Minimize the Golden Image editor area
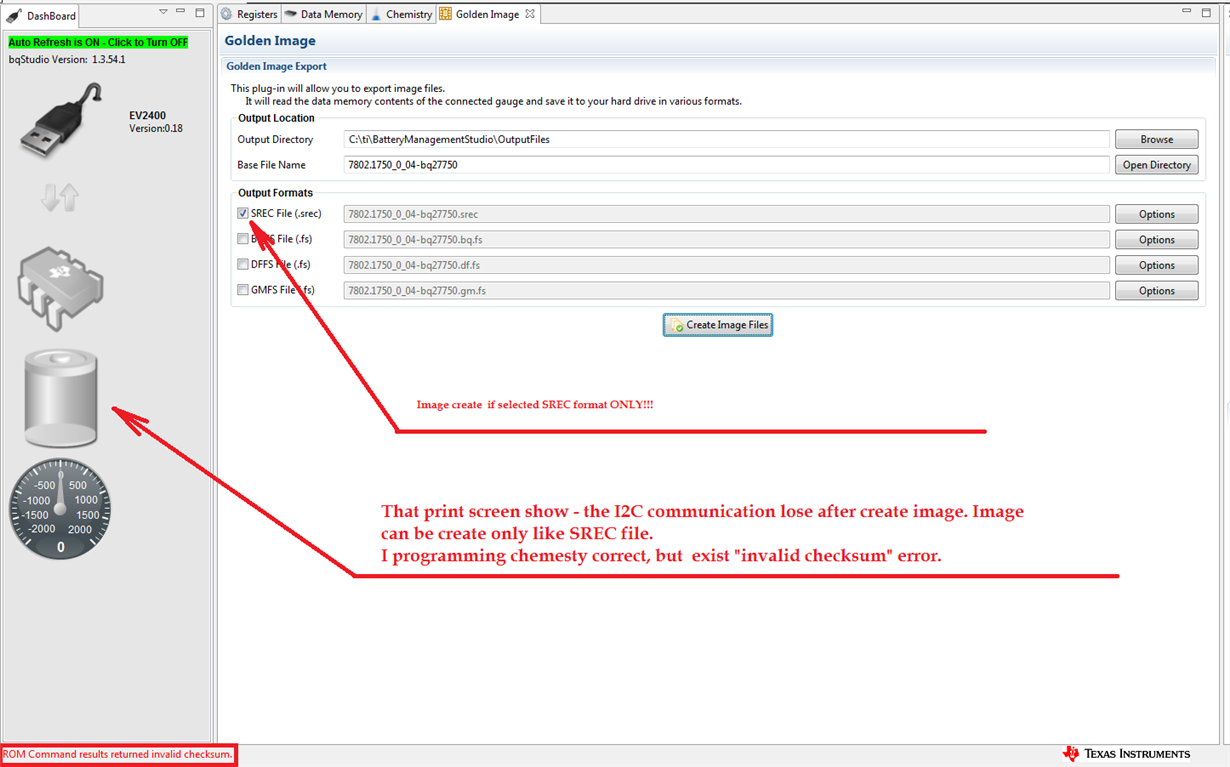 point(1188,12)
